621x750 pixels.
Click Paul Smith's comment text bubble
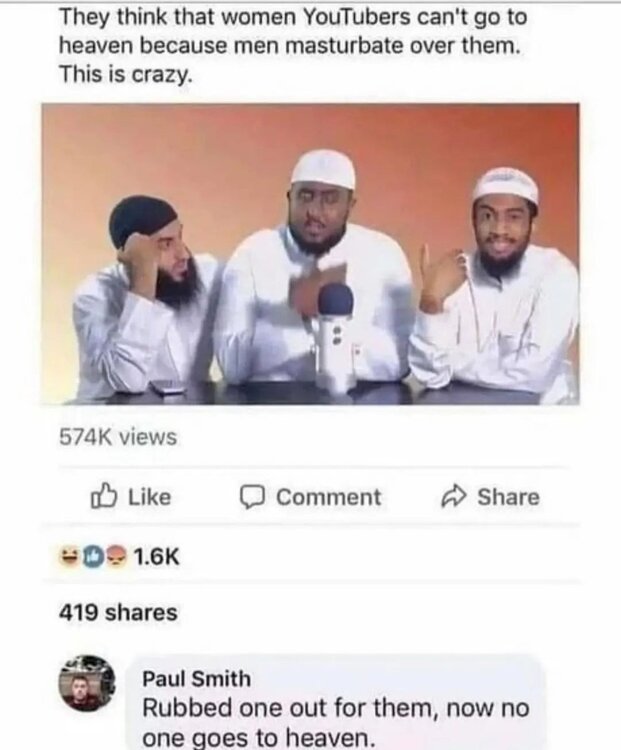pyautogui.click(x=336, y=703)
